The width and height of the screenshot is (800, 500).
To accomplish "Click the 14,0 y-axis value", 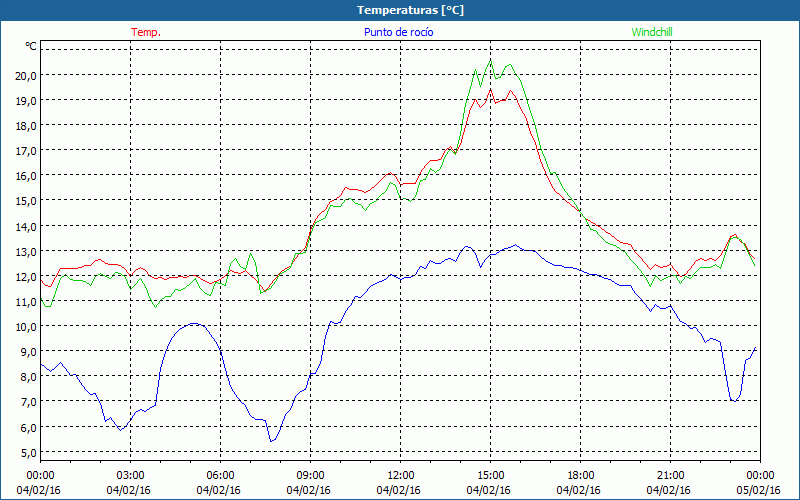I will coord(27,226).
